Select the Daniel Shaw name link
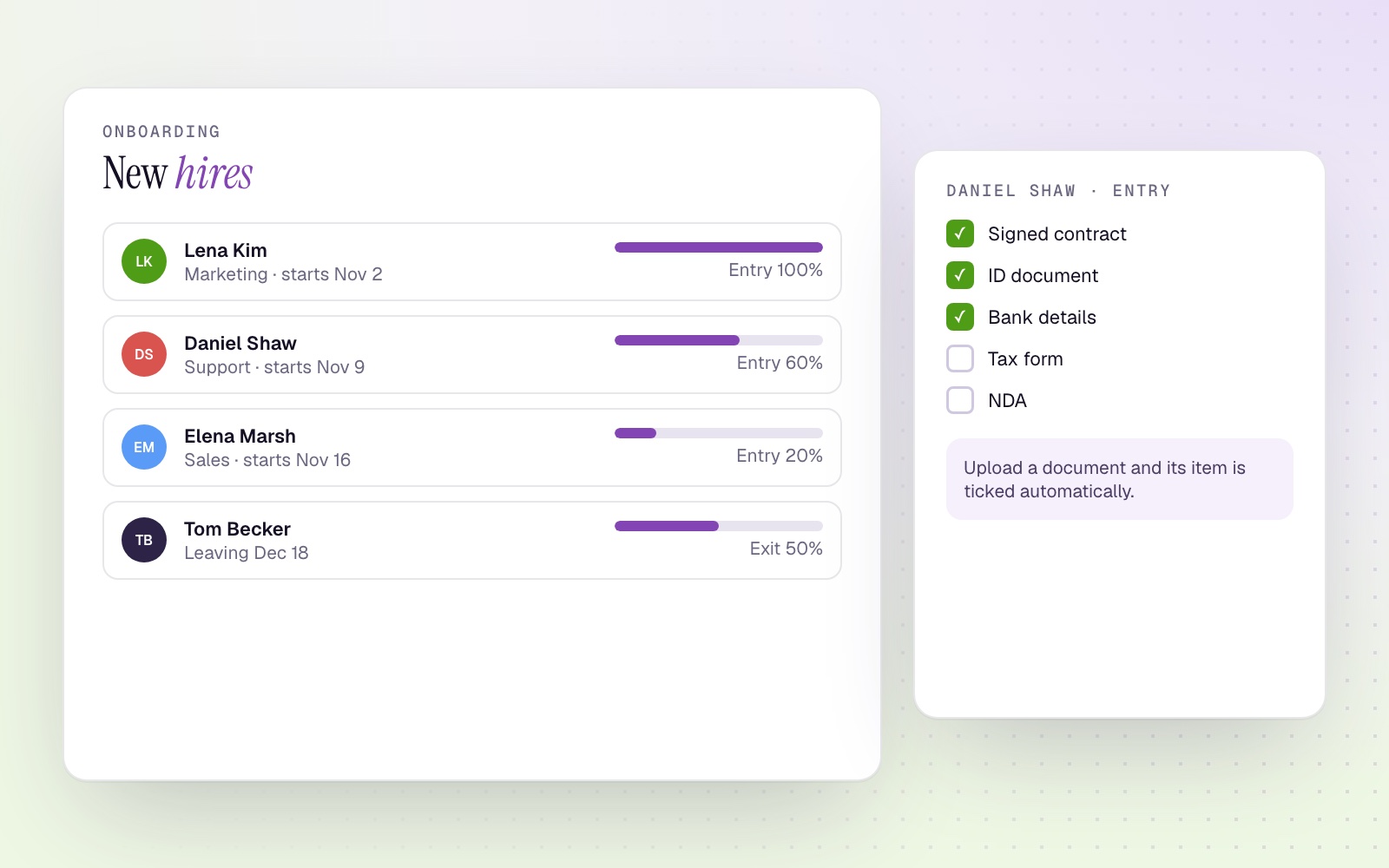Viewport: 1389px width, 868px height. click(x=240, y=343)
